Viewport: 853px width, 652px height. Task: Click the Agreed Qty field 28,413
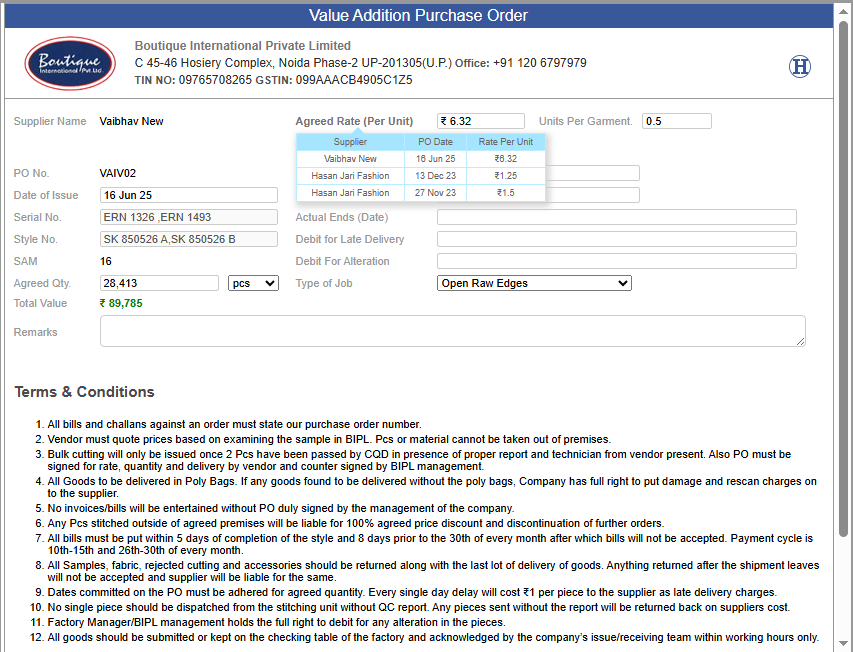coord(159,283)
